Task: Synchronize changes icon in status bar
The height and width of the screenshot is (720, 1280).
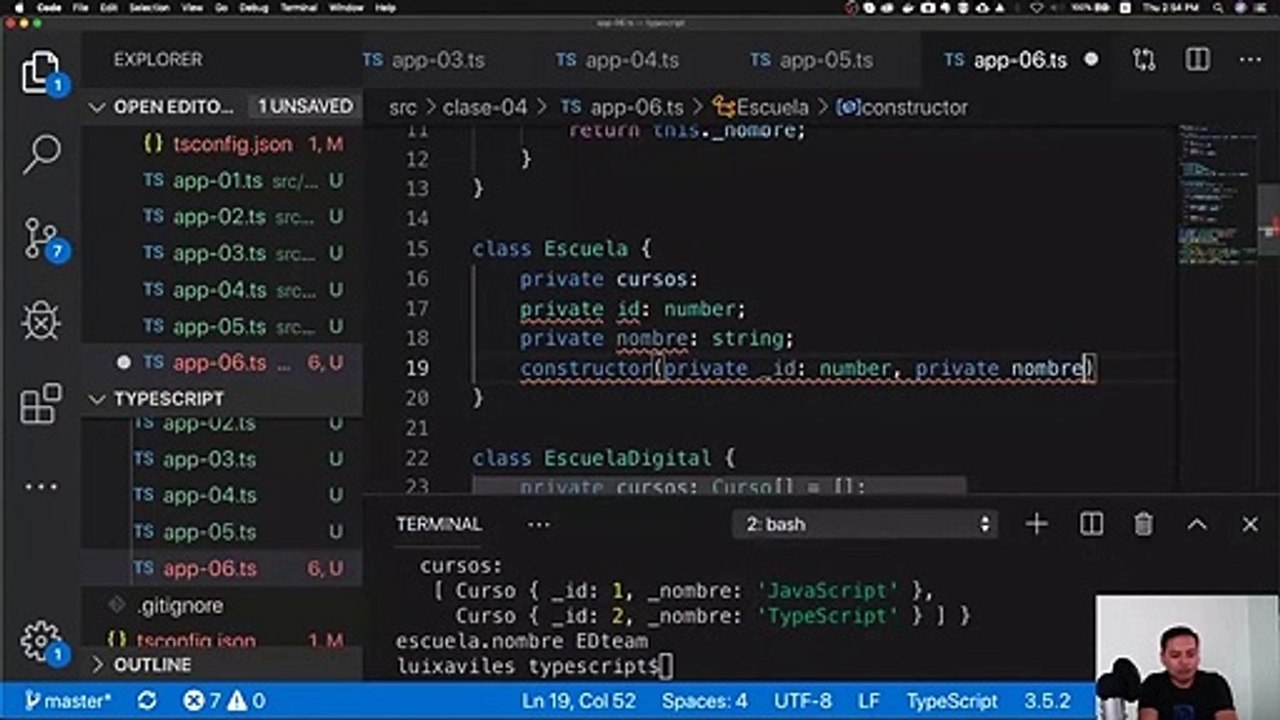Action: tap(147, 701)
